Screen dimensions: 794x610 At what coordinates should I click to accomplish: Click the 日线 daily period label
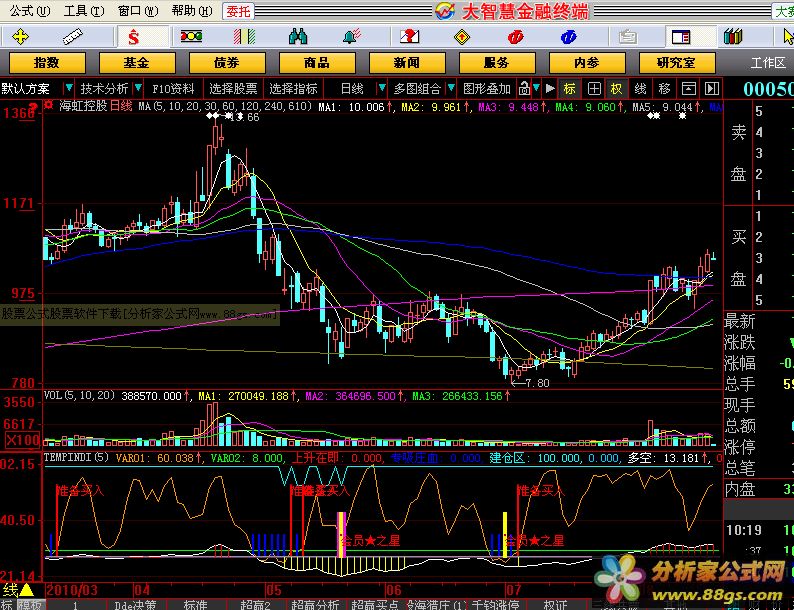[352, 89]
